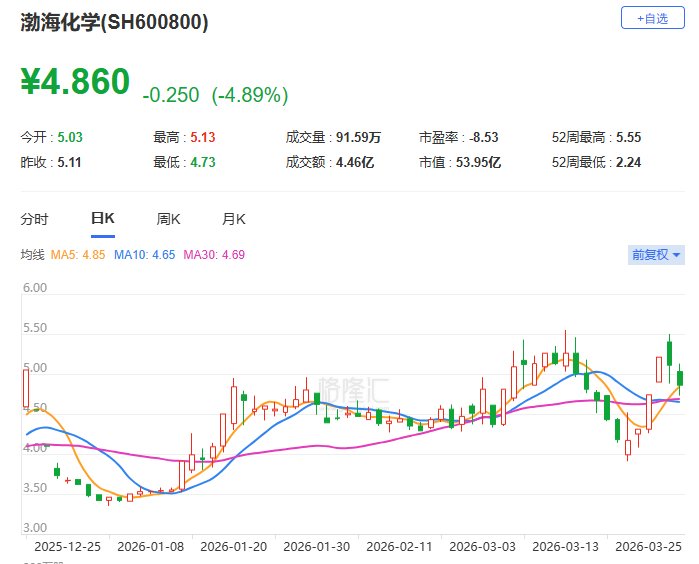Click the dropdown arrow beside 前复权
The height and width of the screenshot is (564, 699).
pos(676,255)
